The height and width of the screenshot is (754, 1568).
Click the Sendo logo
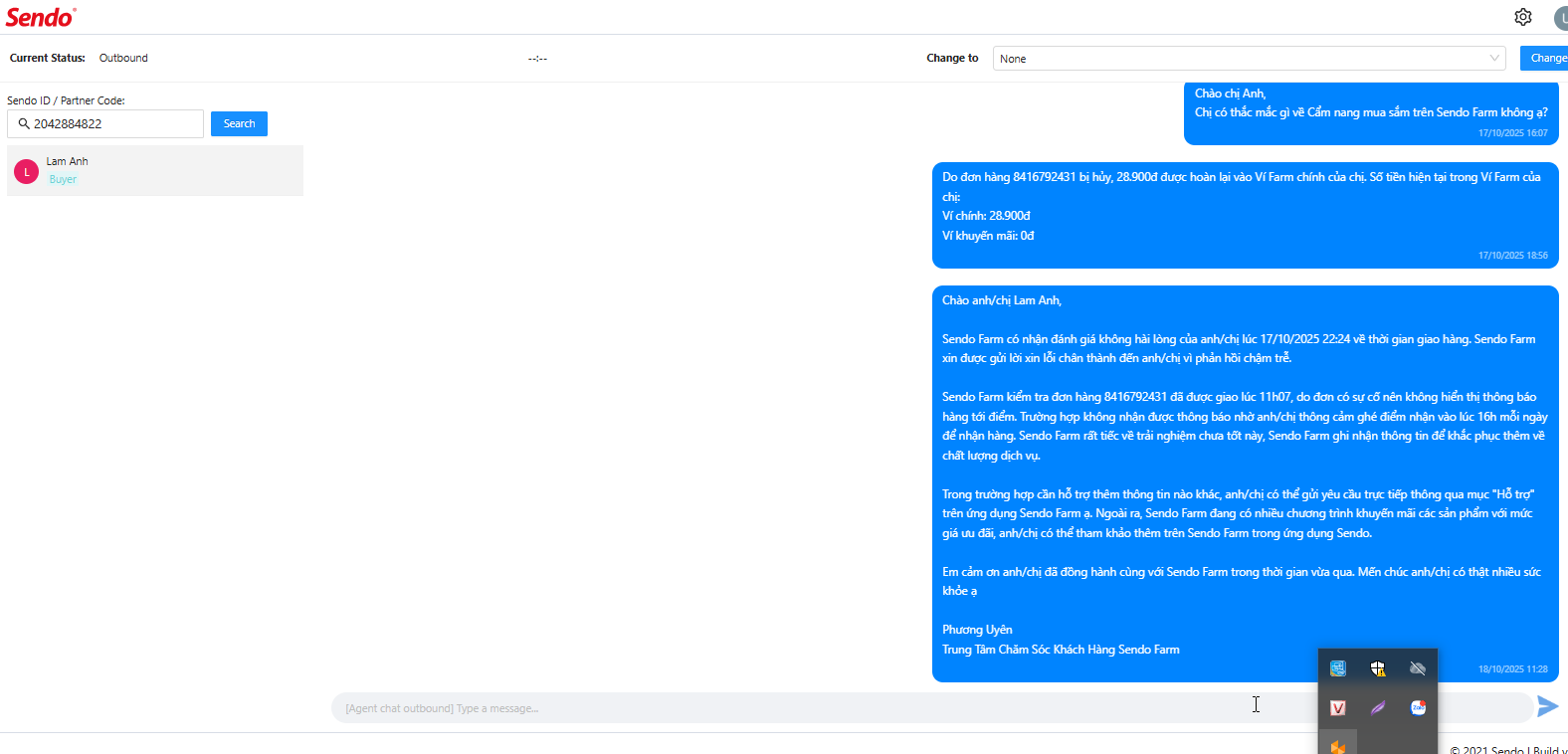(x=41, y=17)
